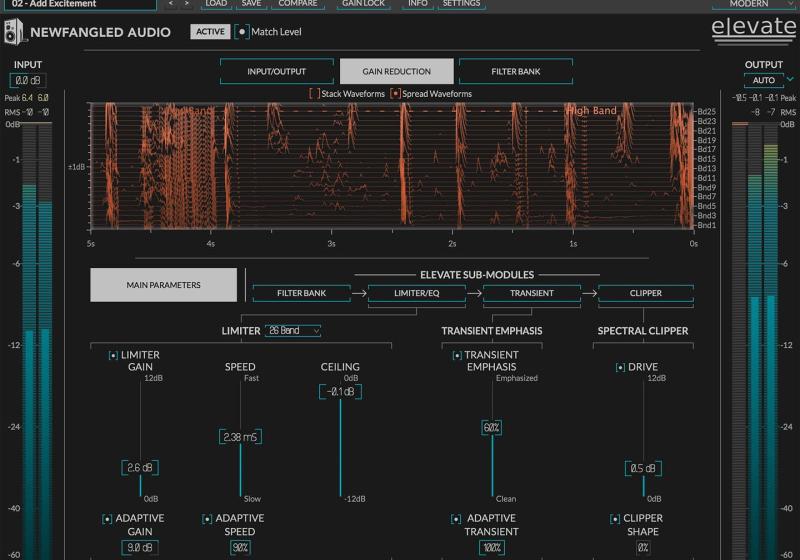Enable Stack Waveforms option
The image size is (800, 560).
(314, 94)
